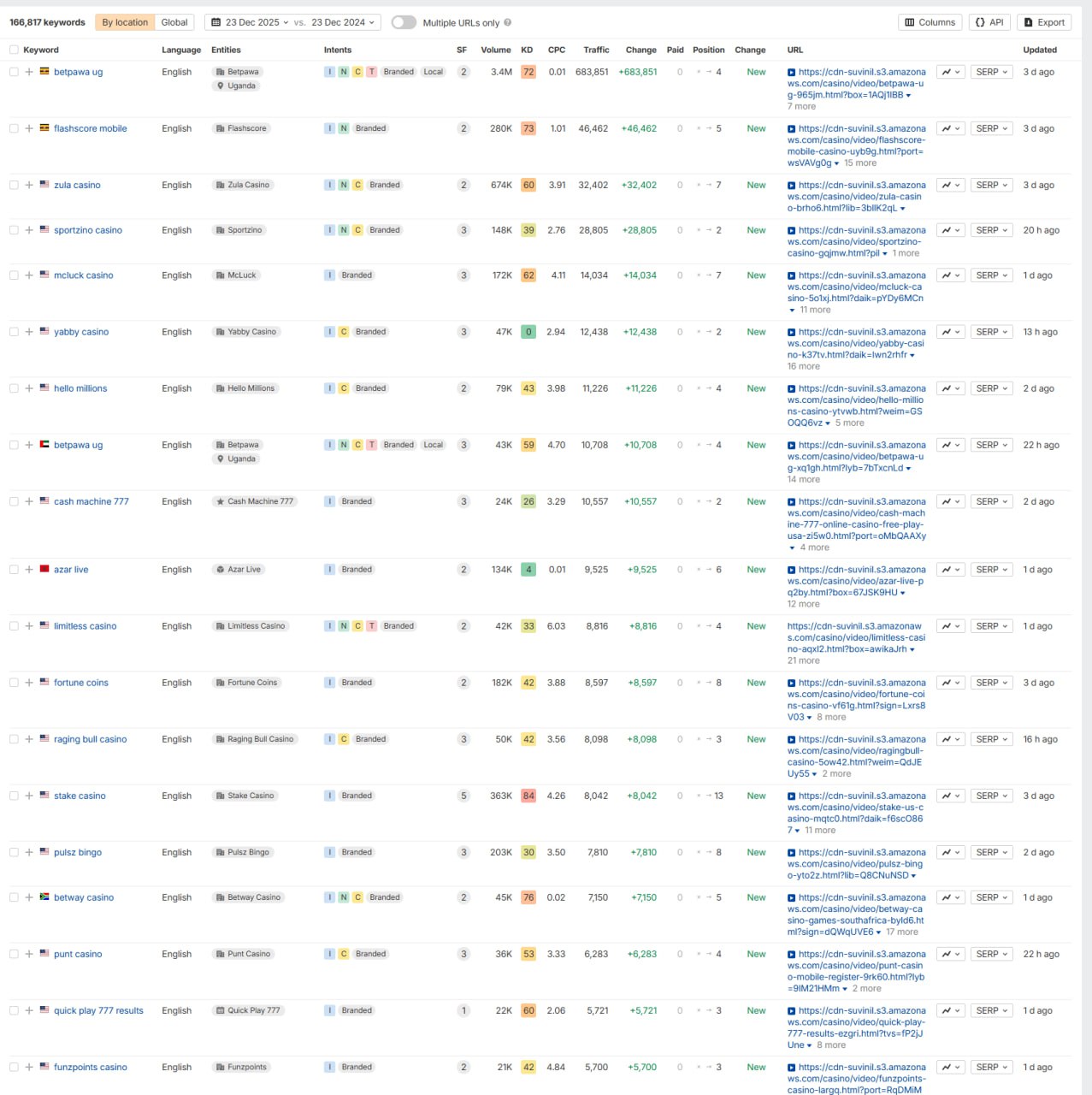Open the trend chart icon for betway casino
The height and width of the screenshot is (1095, 1092).
tap(950, 897)
